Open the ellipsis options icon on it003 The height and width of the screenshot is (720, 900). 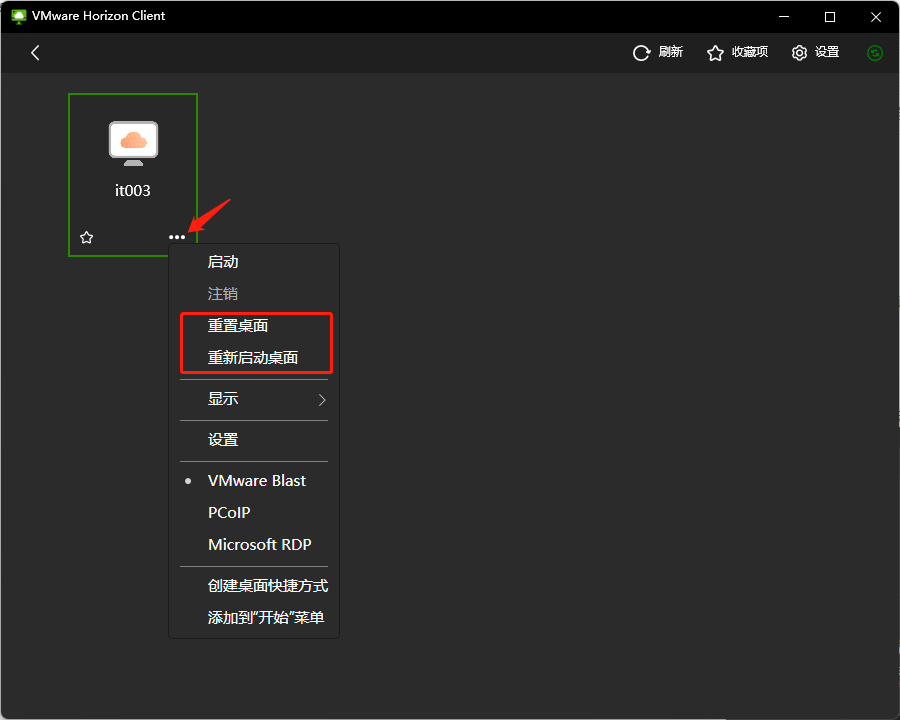coord(177,237)
